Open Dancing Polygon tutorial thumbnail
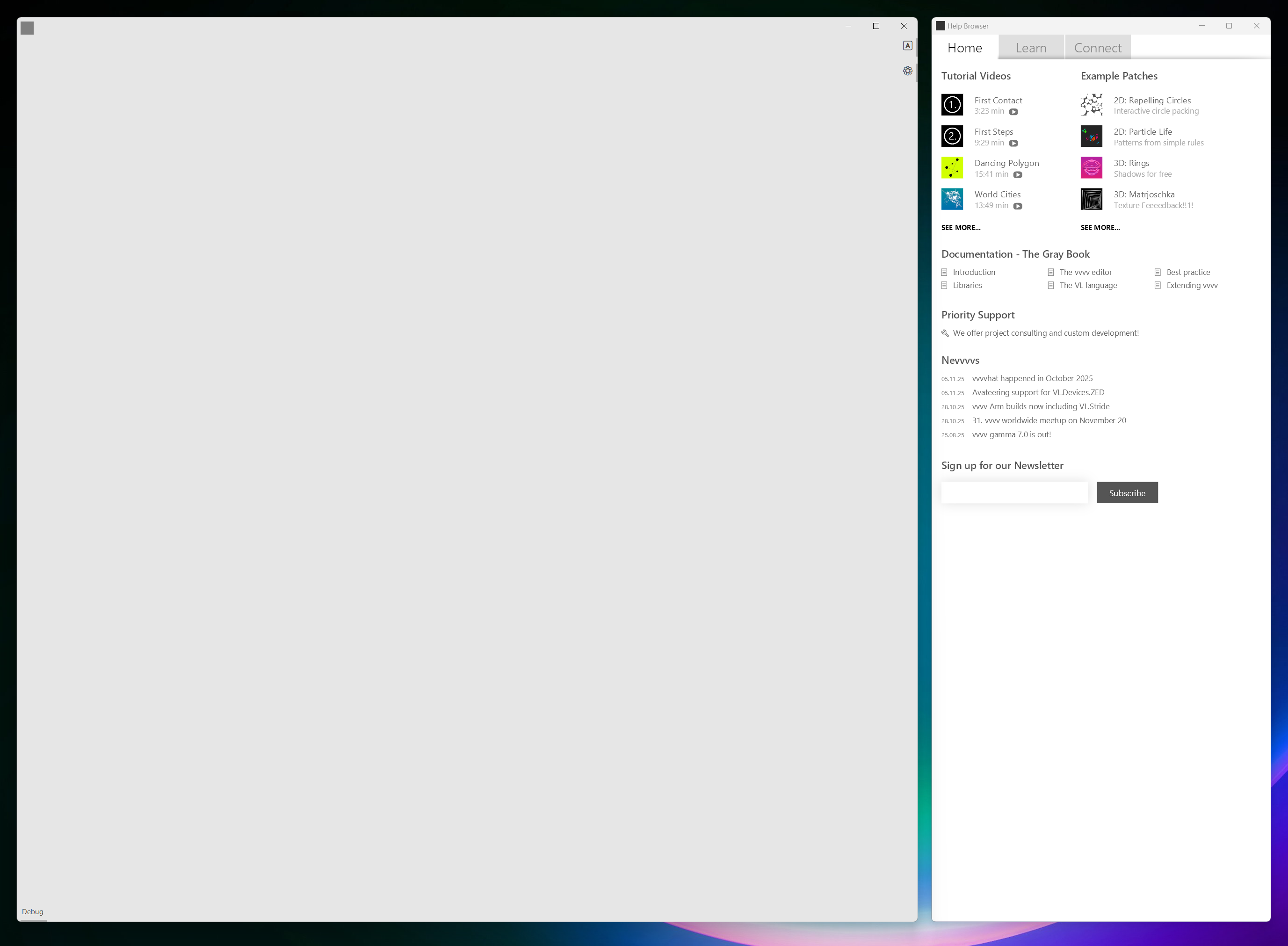 952,168
